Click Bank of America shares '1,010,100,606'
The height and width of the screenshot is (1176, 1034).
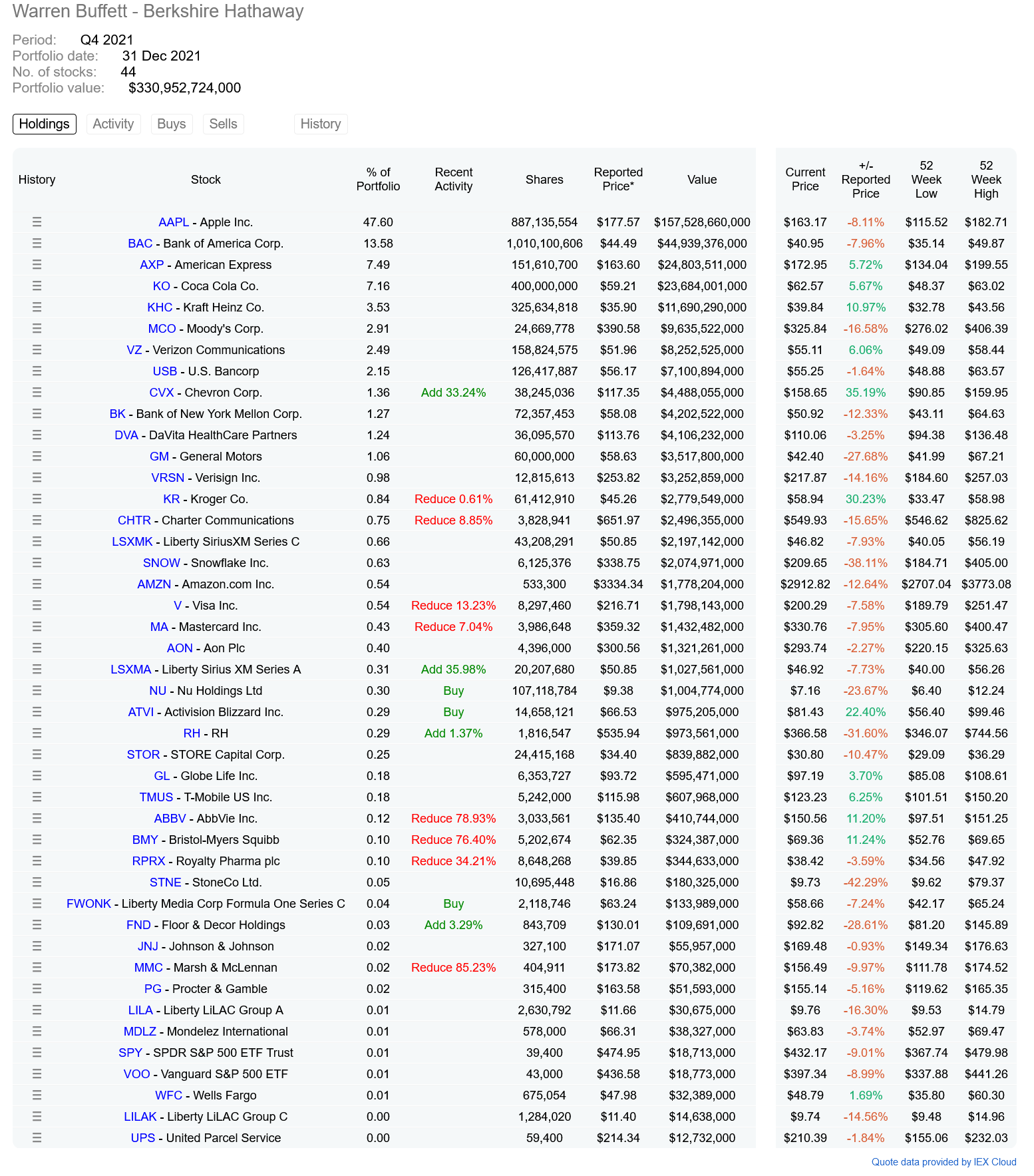[544, 244]
